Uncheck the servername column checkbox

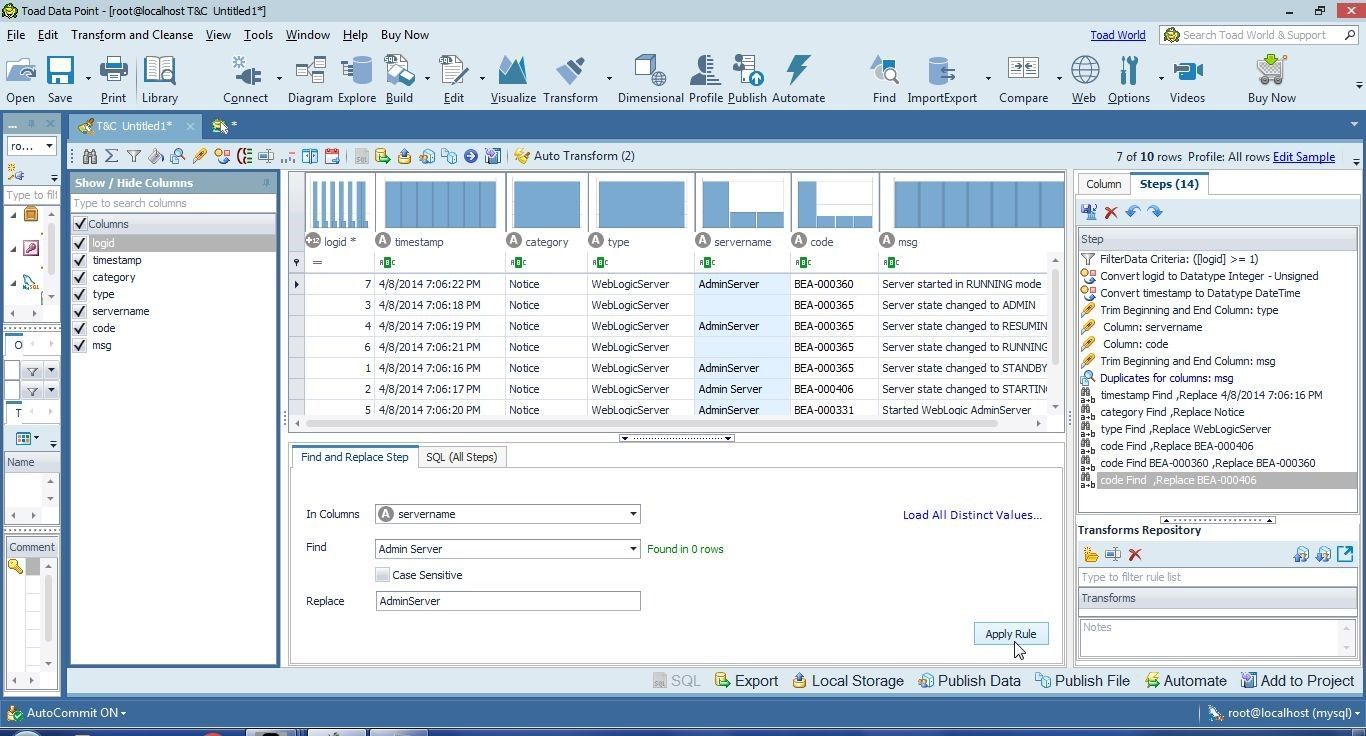click(80, 311)
